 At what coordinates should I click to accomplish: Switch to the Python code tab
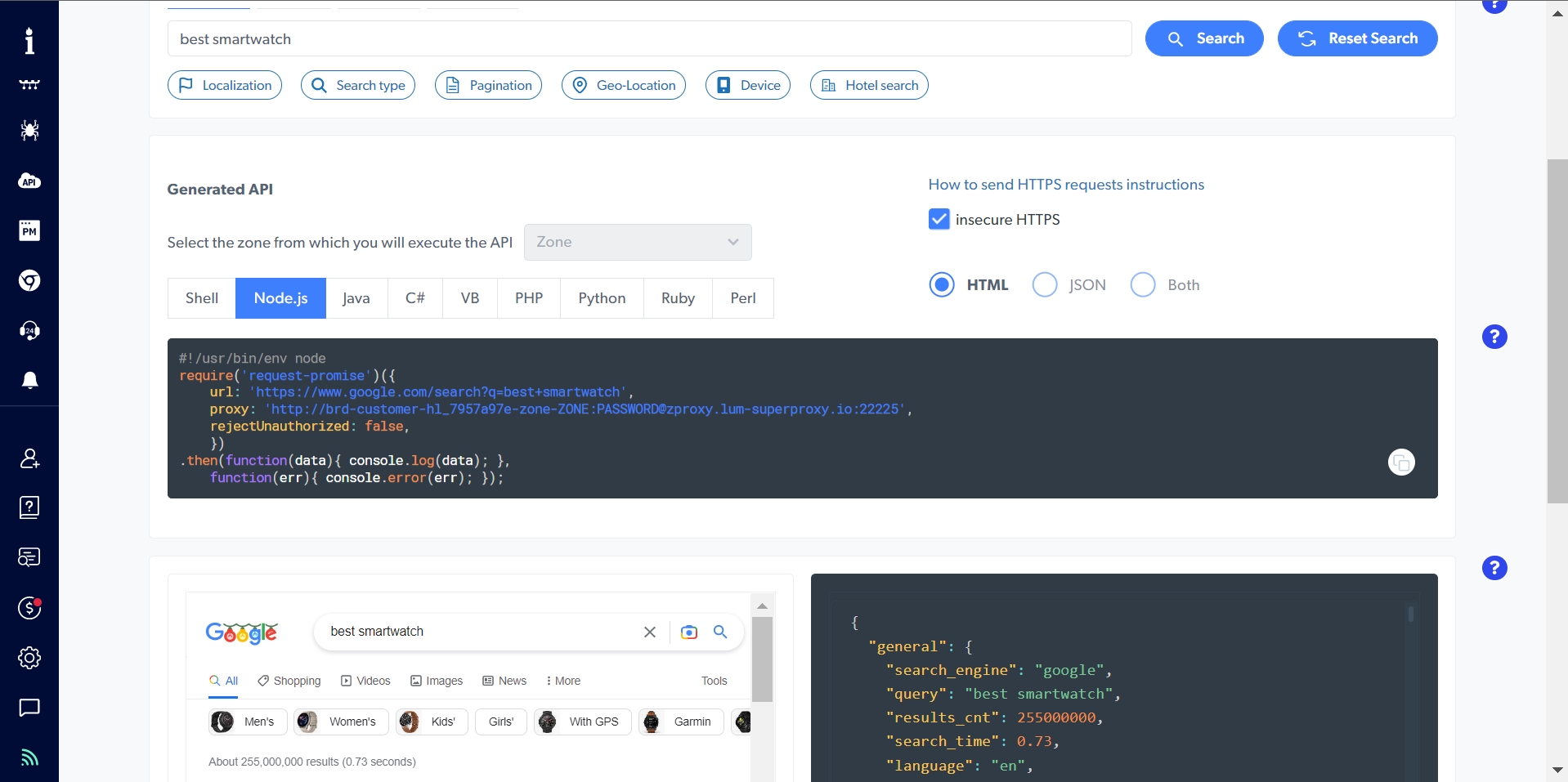click(601, 297)
